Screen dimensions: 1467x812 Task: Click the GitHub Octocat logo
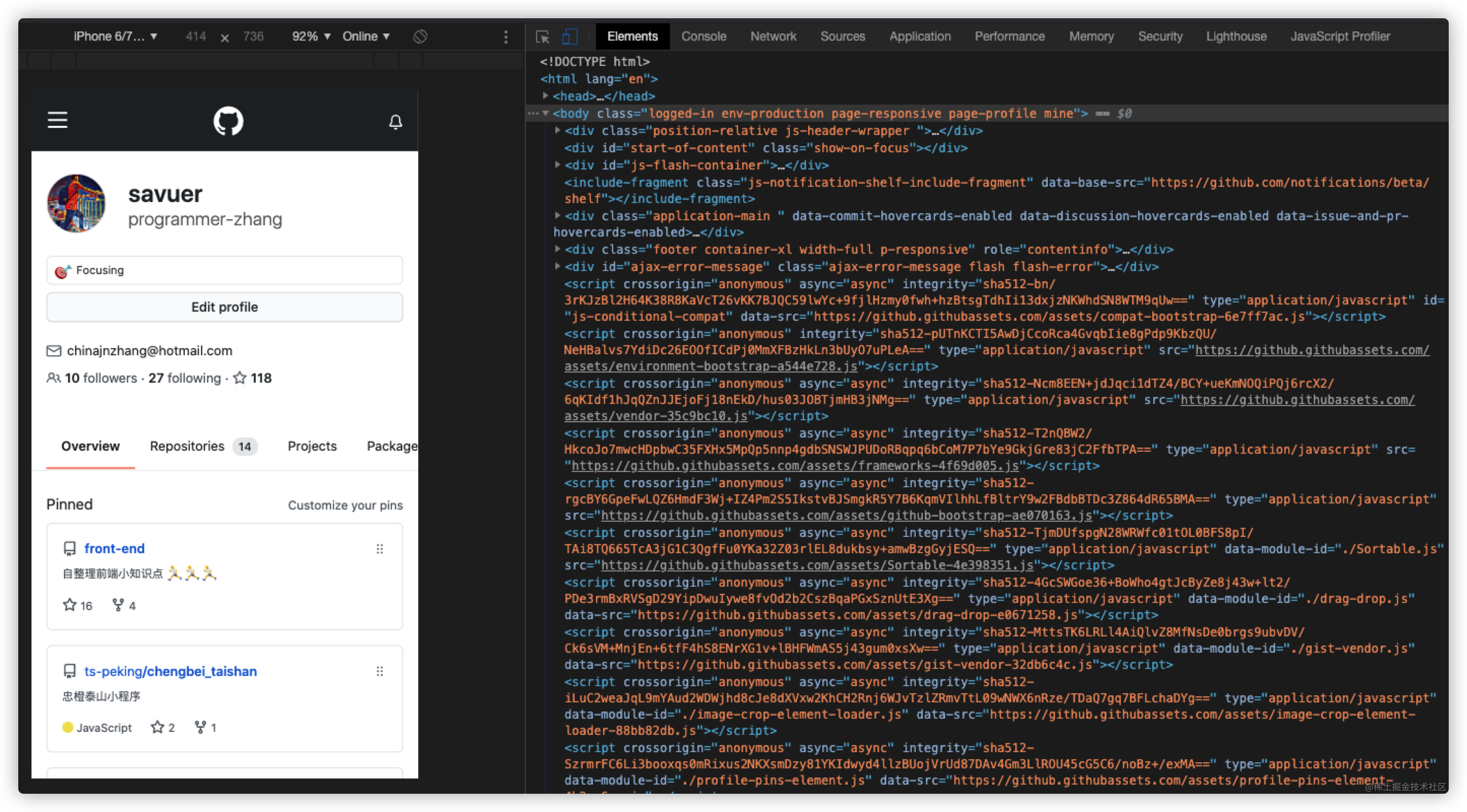point(228,121)
